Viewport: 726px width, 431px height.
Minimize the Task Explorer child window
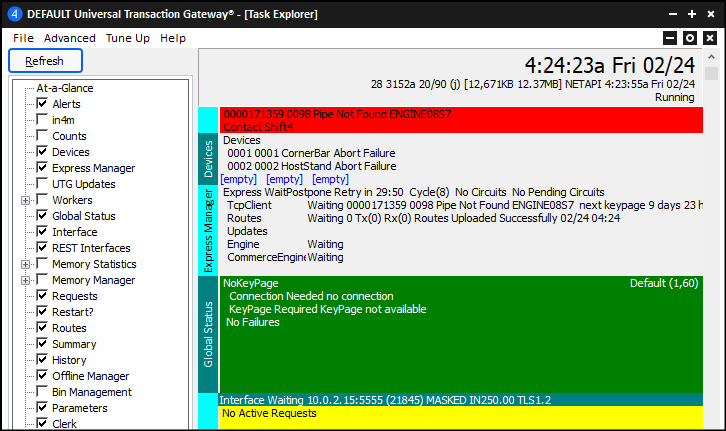coord(669,38)
